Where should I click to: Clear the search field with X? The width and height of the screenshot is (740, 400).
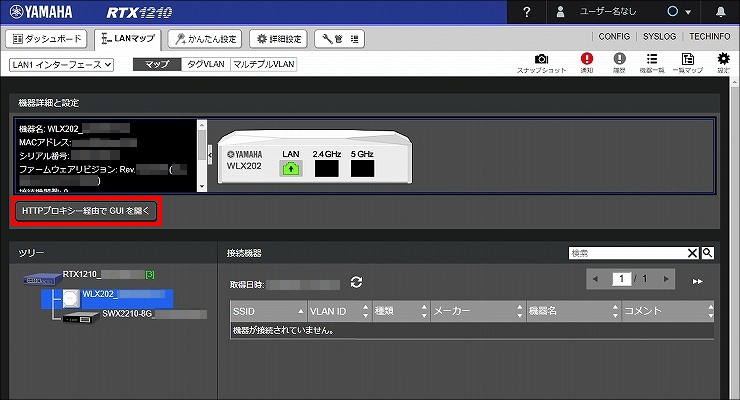pos(692,253)
